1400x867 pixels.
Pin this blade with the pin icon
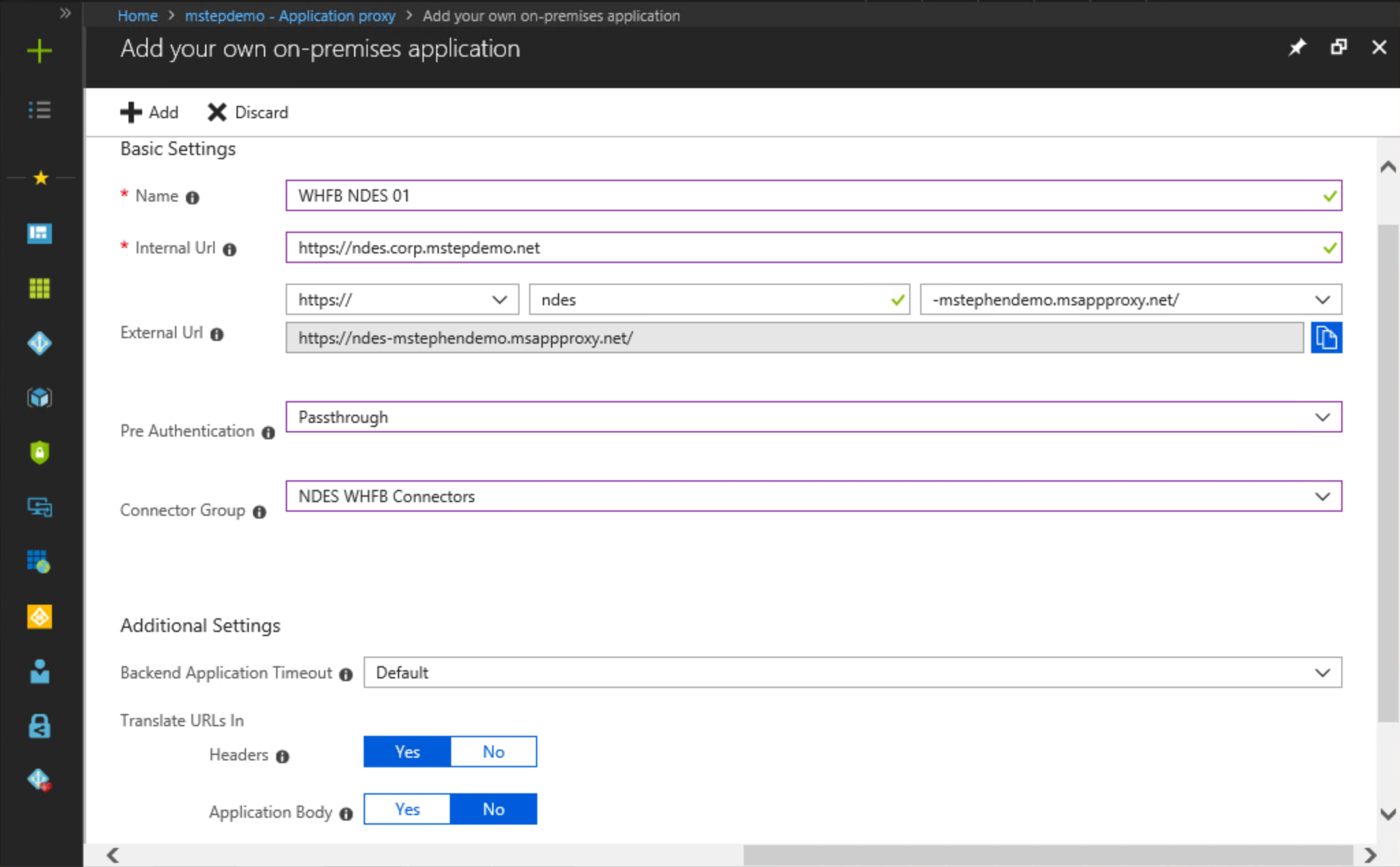[1297, 47]
